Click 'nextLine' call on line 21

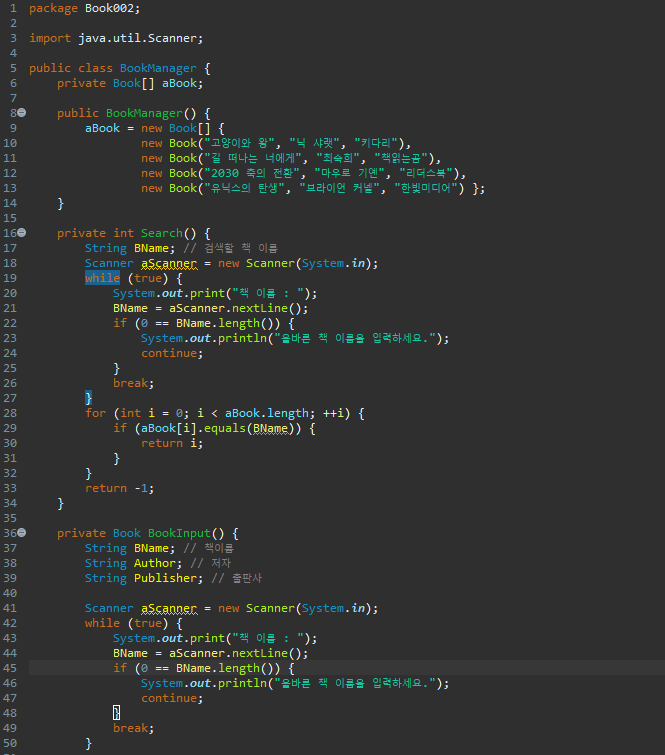[260, 308]
